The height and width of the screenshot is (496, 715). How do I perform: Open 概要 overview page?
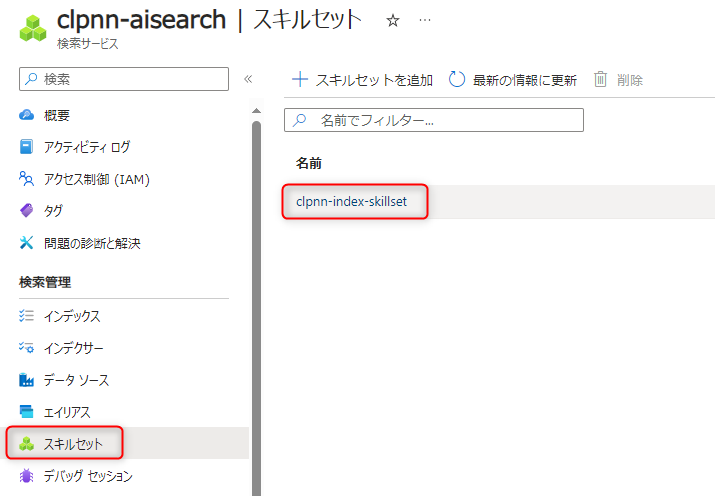coord(56,115)
